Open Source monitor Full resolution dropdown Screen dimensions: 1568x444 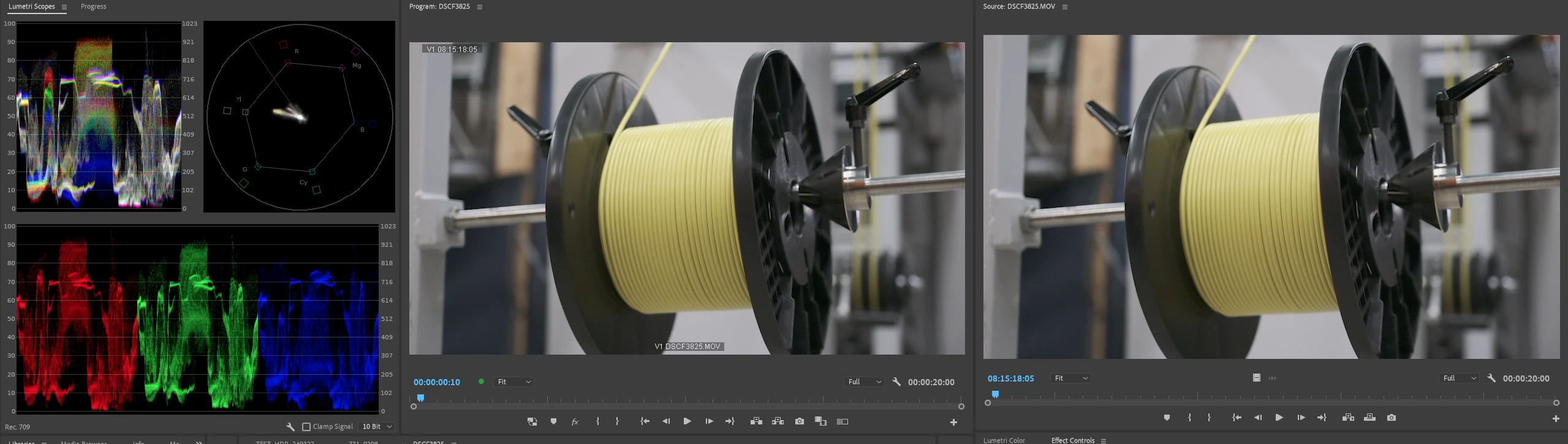point(1459,378)
